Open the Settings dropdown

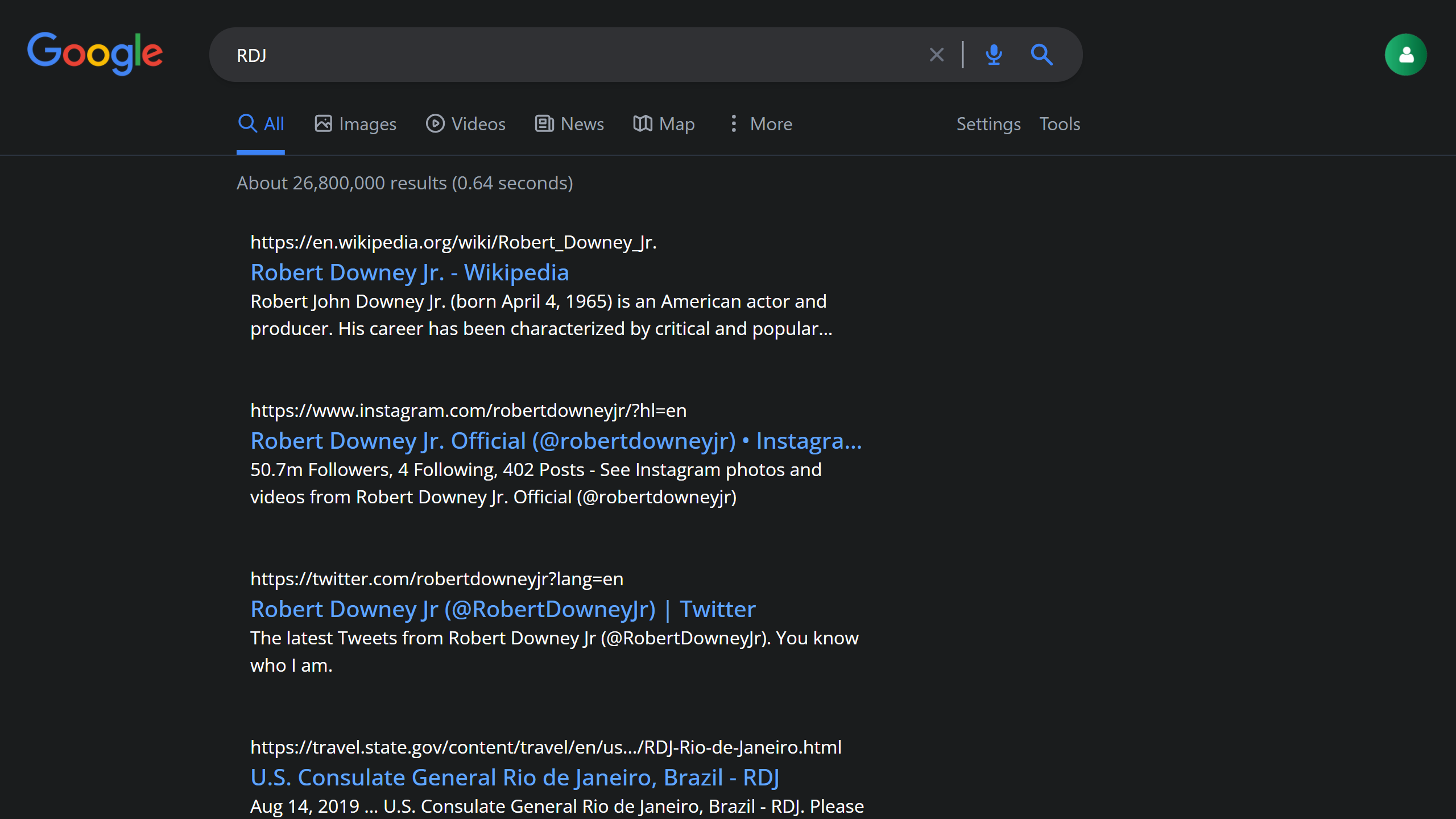[988, 124]
